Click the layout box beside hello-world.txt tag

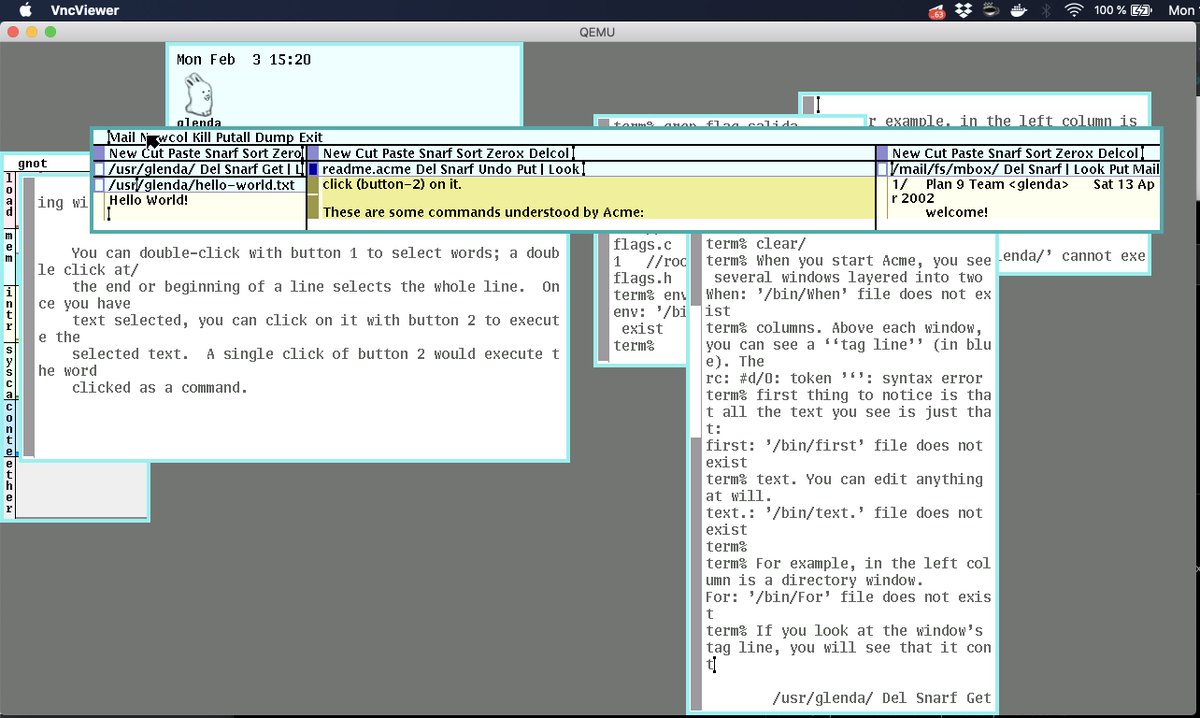(99, 185)
